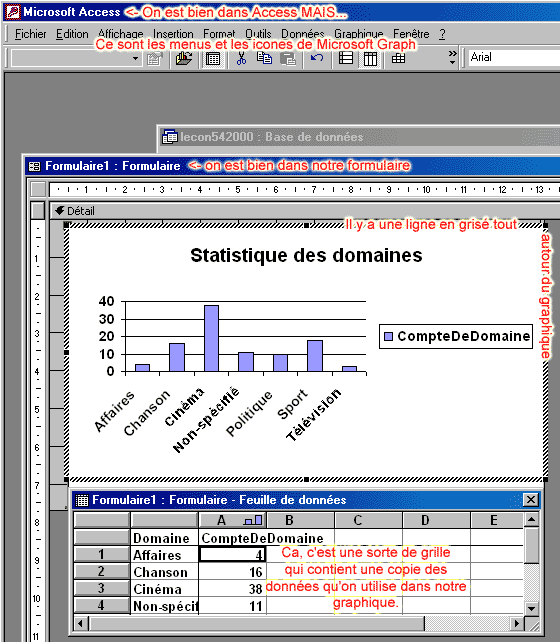
Task: Select the Cinéma bar in the chart
Action: click(211, 338)
